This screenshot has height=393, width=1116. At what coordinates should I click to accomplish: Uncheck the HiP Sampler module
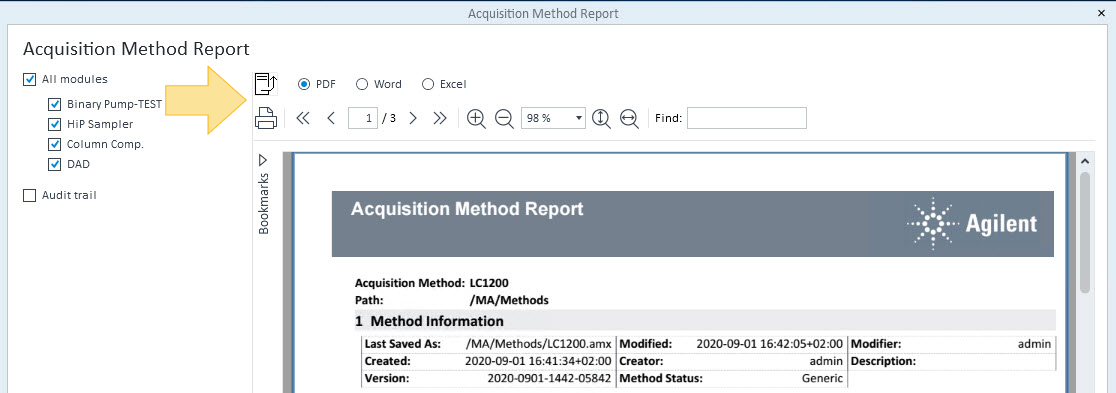55,124
